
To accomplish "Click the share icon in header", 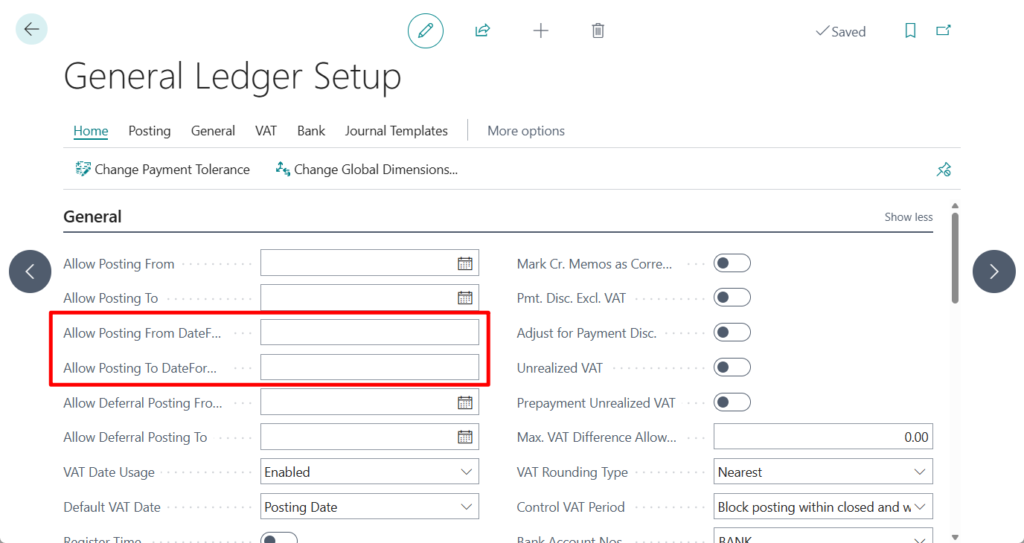I will pyautogui.click(x=482, y=31).
